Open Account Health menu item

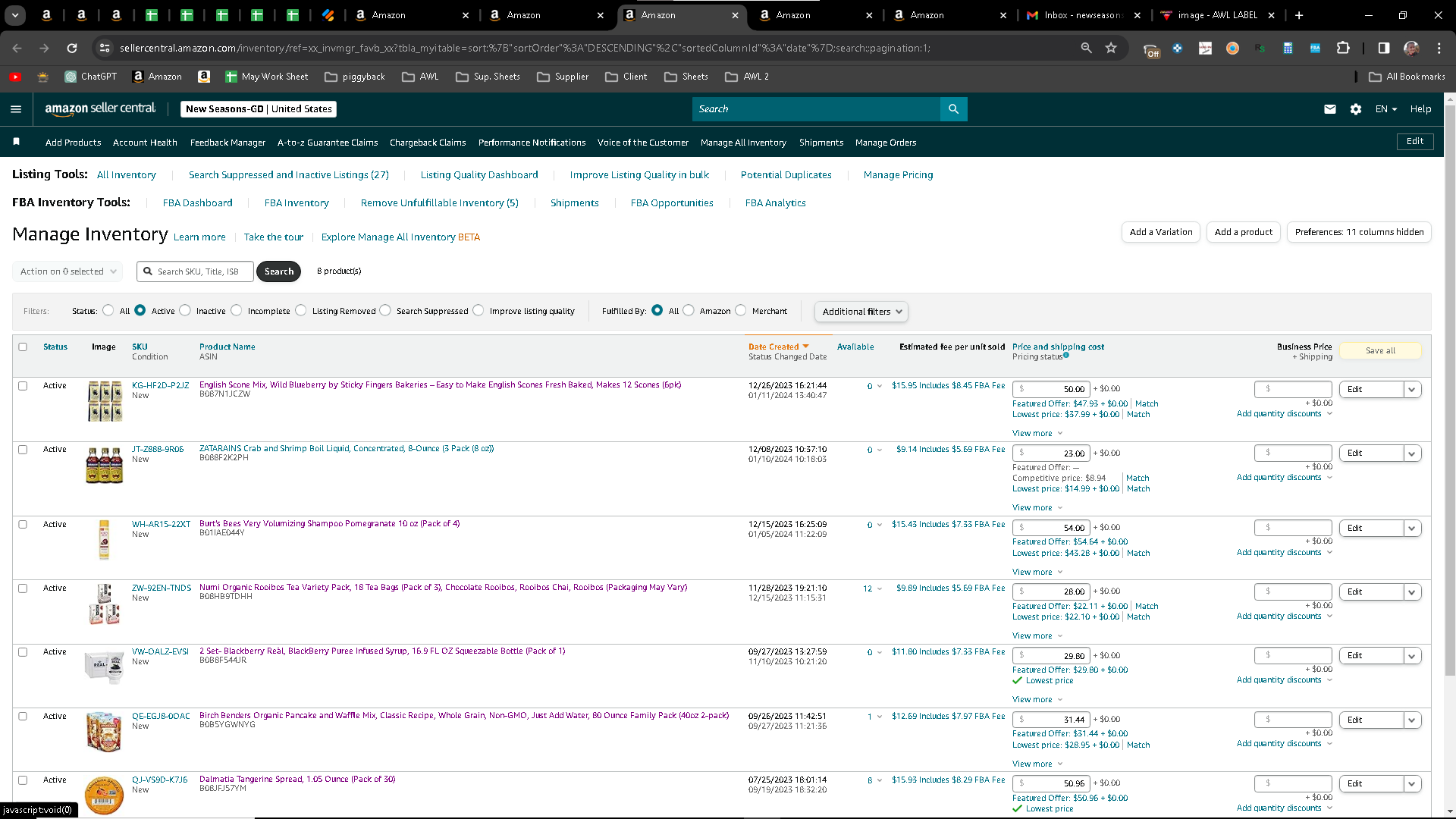click(145, 143)
